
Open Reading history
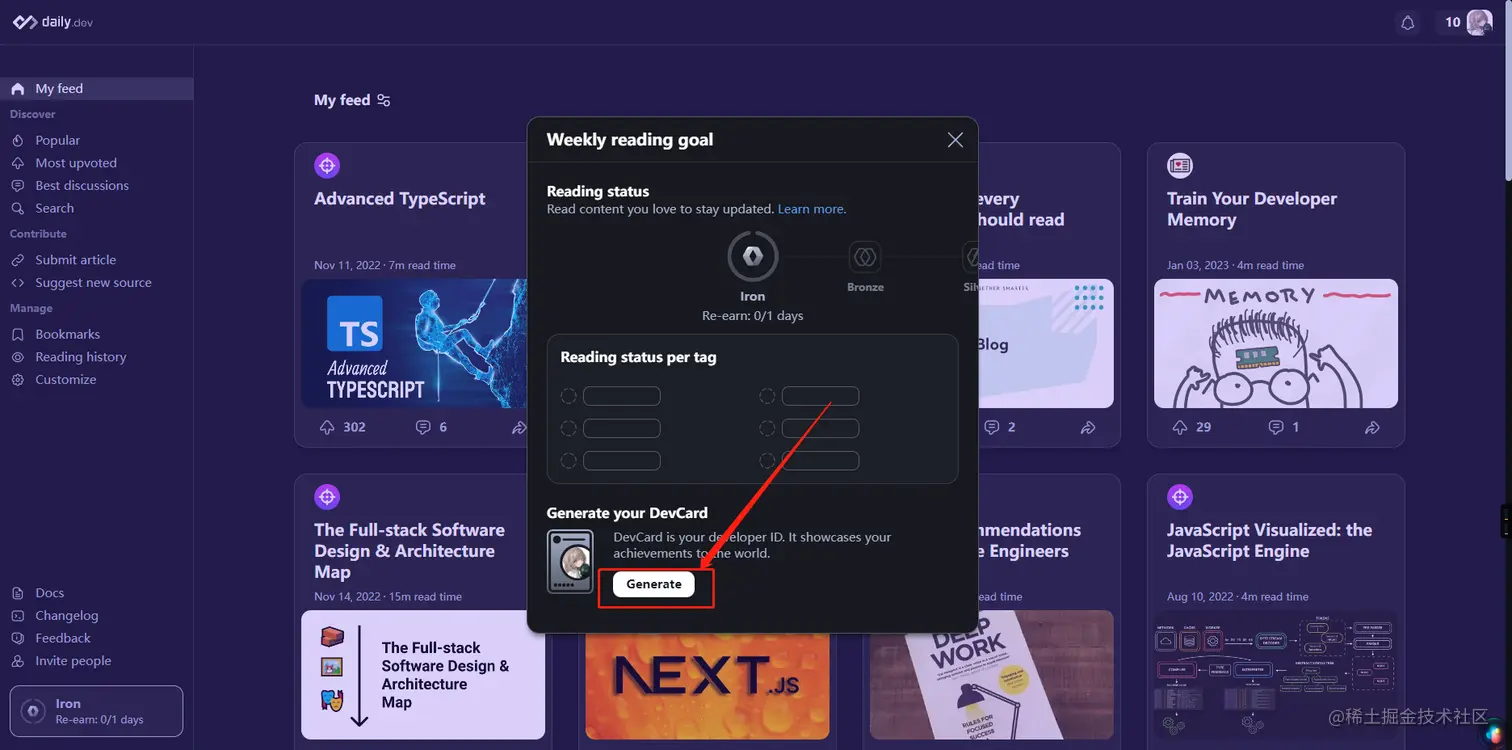pyautogui.click(x=81, y=357)
